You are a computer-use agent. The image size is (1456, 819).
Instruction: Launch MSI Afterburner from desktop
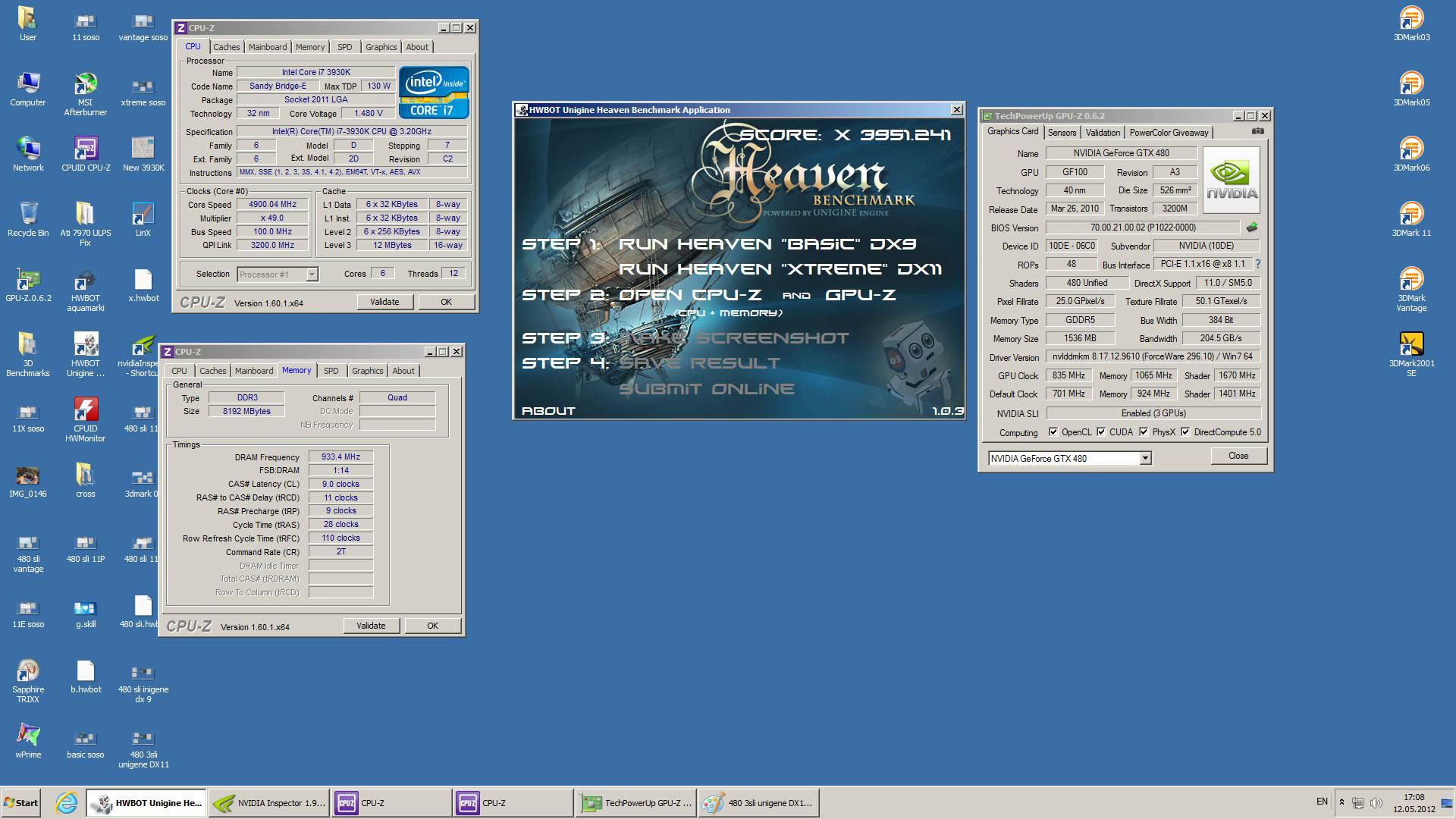85,93
